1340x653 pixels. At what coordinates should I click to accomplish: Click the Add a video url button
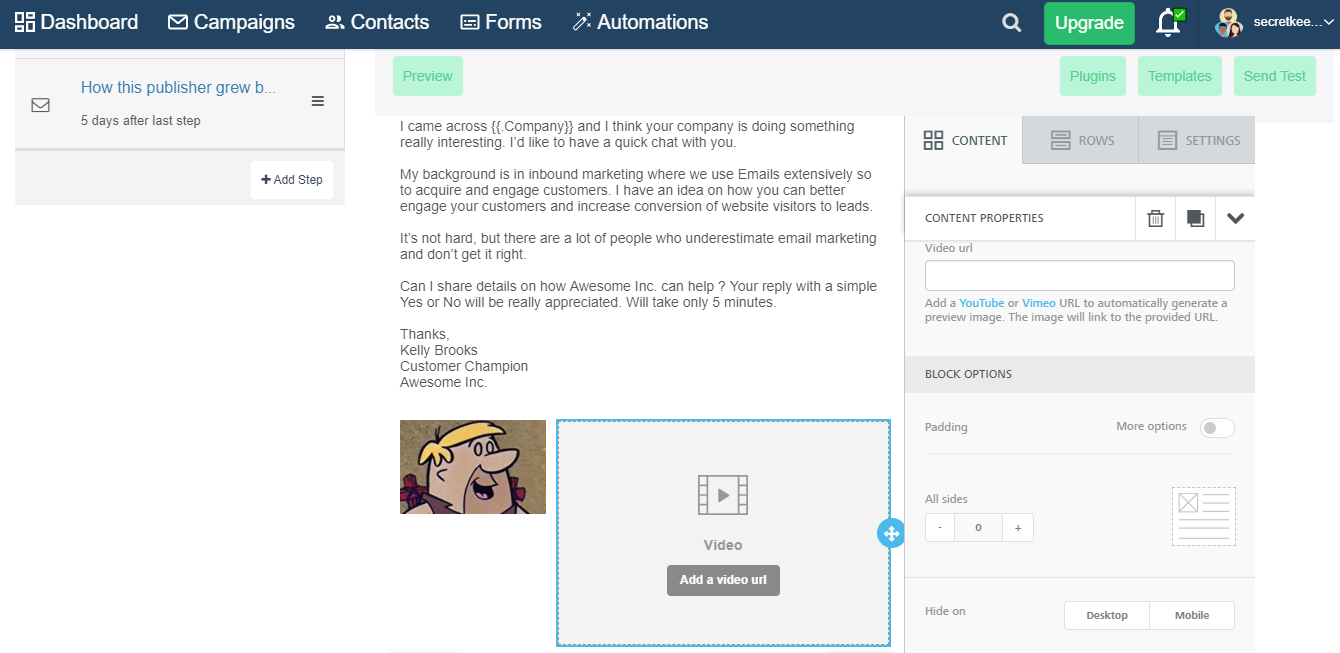pyautogui.click(x=723, y=580)
